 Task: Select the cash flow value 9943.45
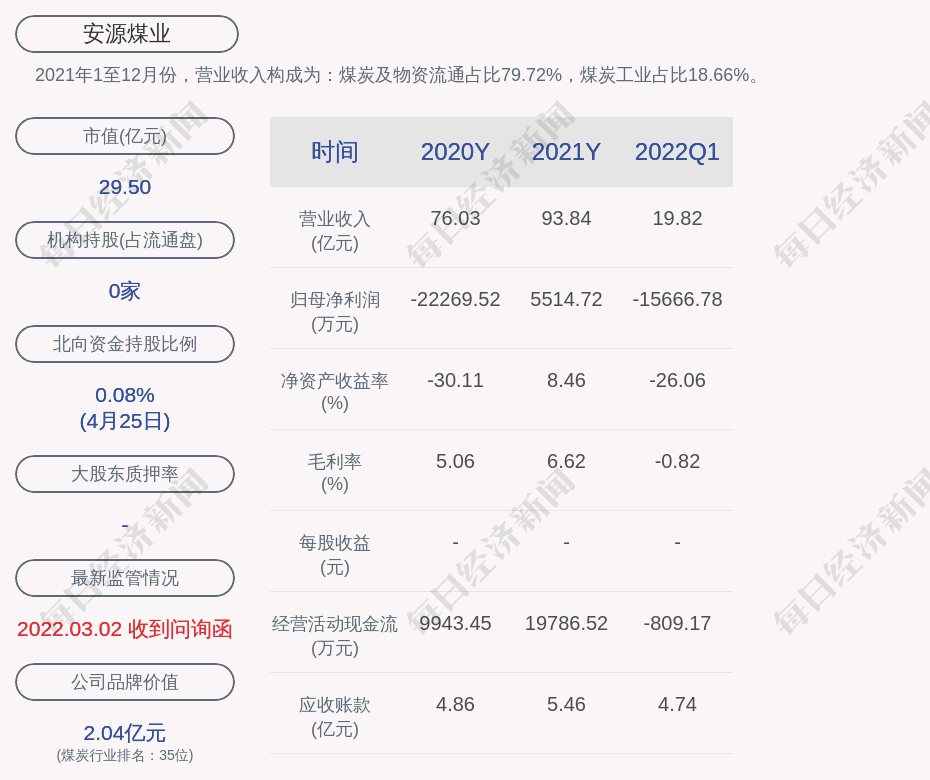455,623
